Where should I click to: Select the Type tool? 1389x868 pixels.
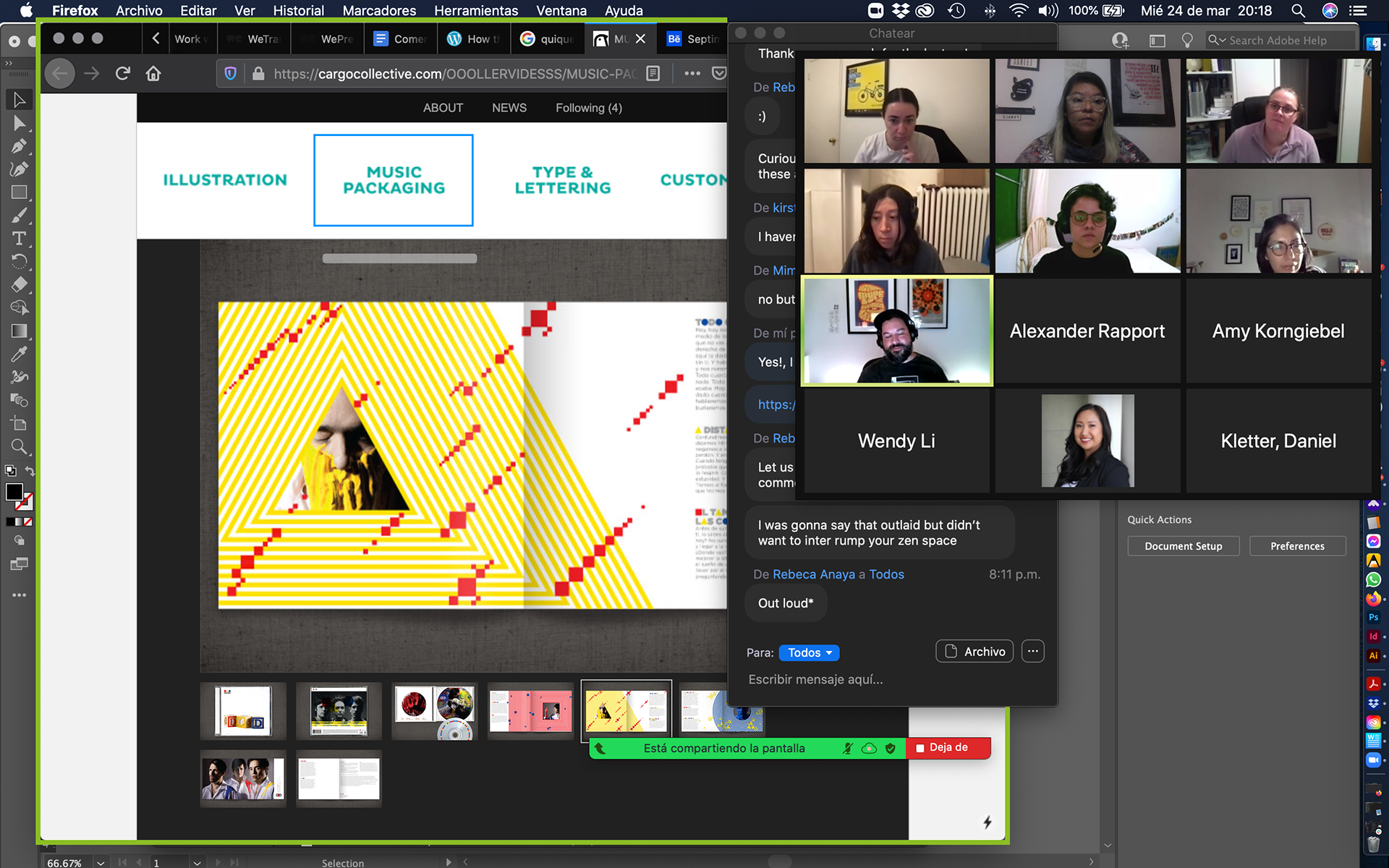pos(19,239)
